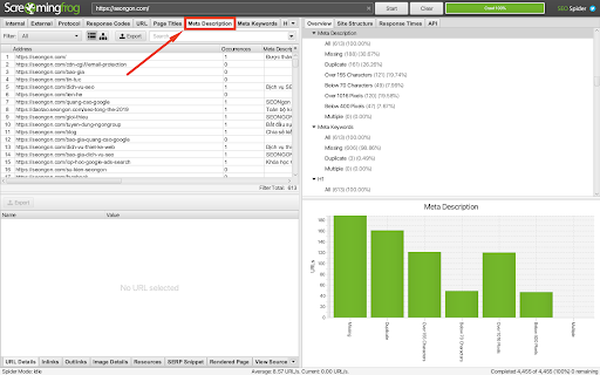Select the /bao-gia-dich-vu-seo URL in row 14
Screen dimensions: 600x375
coord(65,154)
